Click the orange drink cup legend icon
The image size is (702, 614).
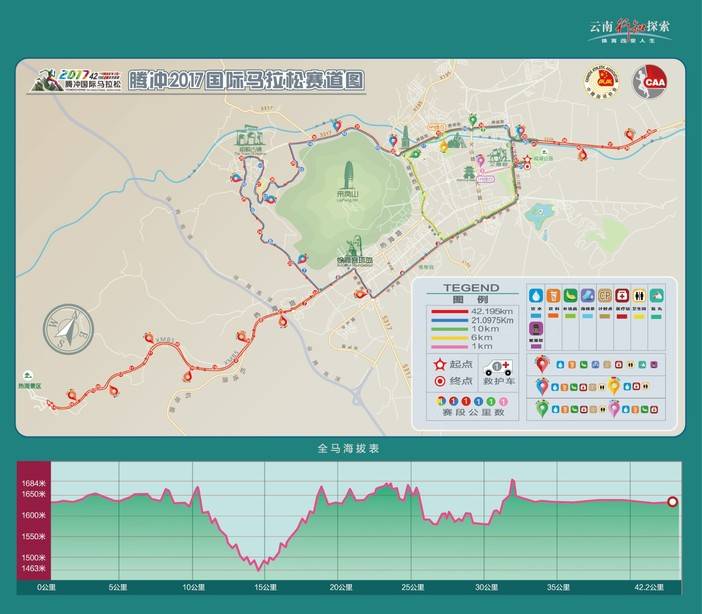point(554,296)
